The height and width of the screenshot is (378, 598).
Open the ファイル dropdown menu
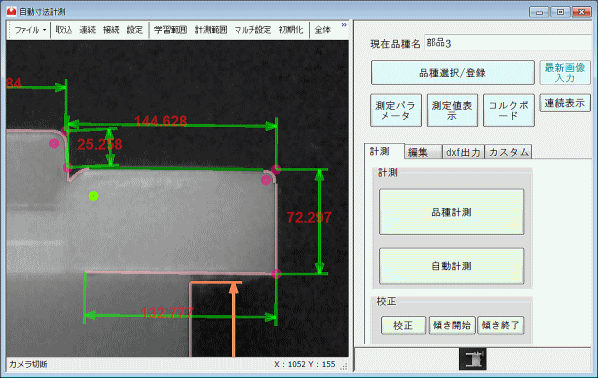pyautogui.click(x=30, y=30)
